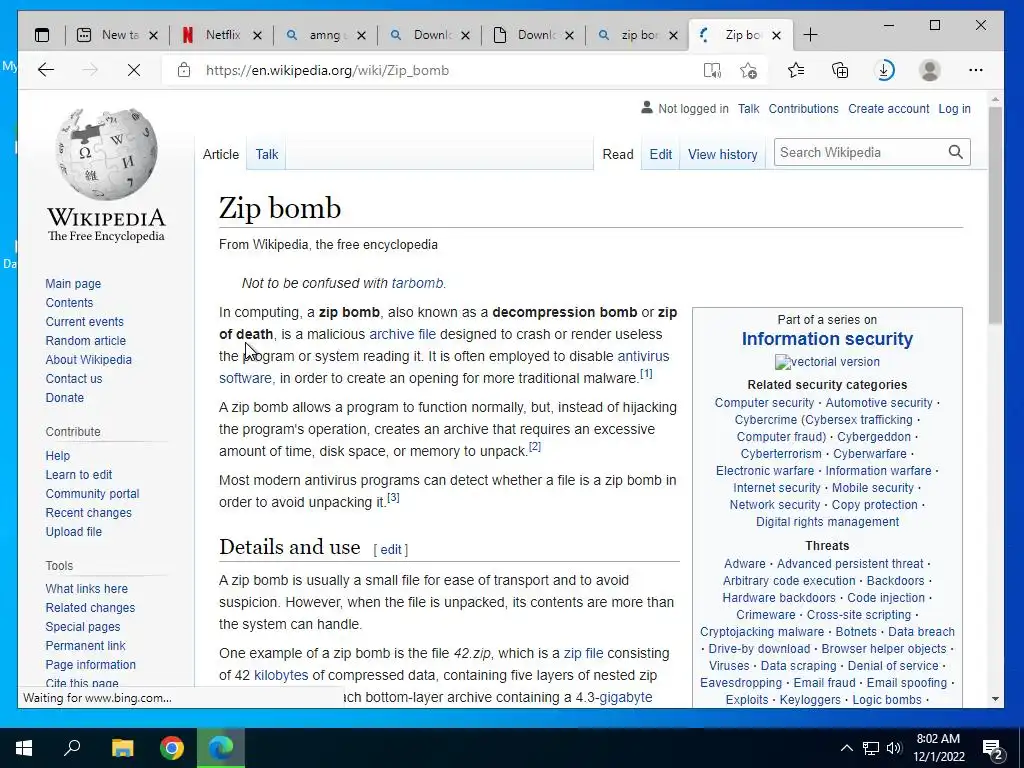This screenshot has width=1024, height=768.
Task: Open the Collections icon
Action: tap(840, 70)
